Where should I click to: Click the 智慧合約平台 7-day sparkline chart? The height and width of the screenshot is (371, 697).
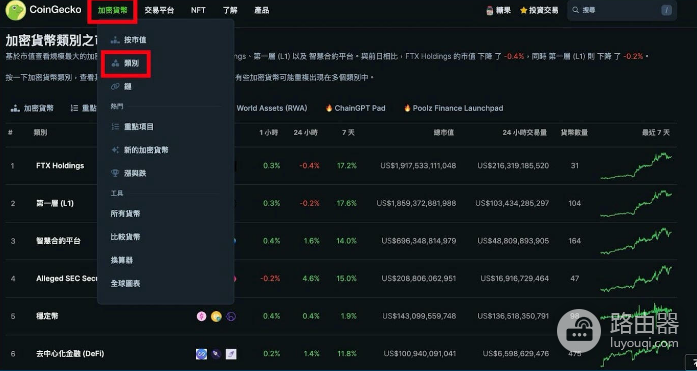pyautogui.click(x=636, y=241)
